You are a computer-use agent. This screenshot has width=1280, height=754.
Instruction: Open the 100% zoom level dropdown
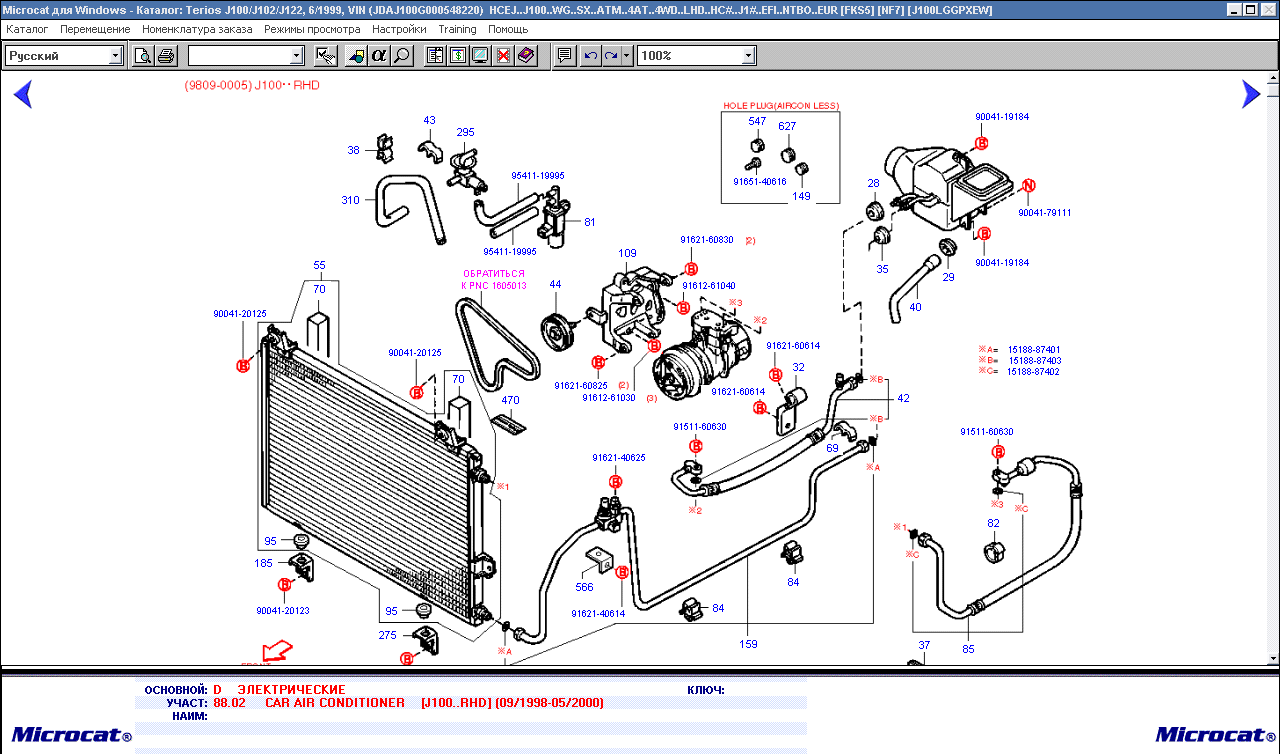[x=748, y=55]
